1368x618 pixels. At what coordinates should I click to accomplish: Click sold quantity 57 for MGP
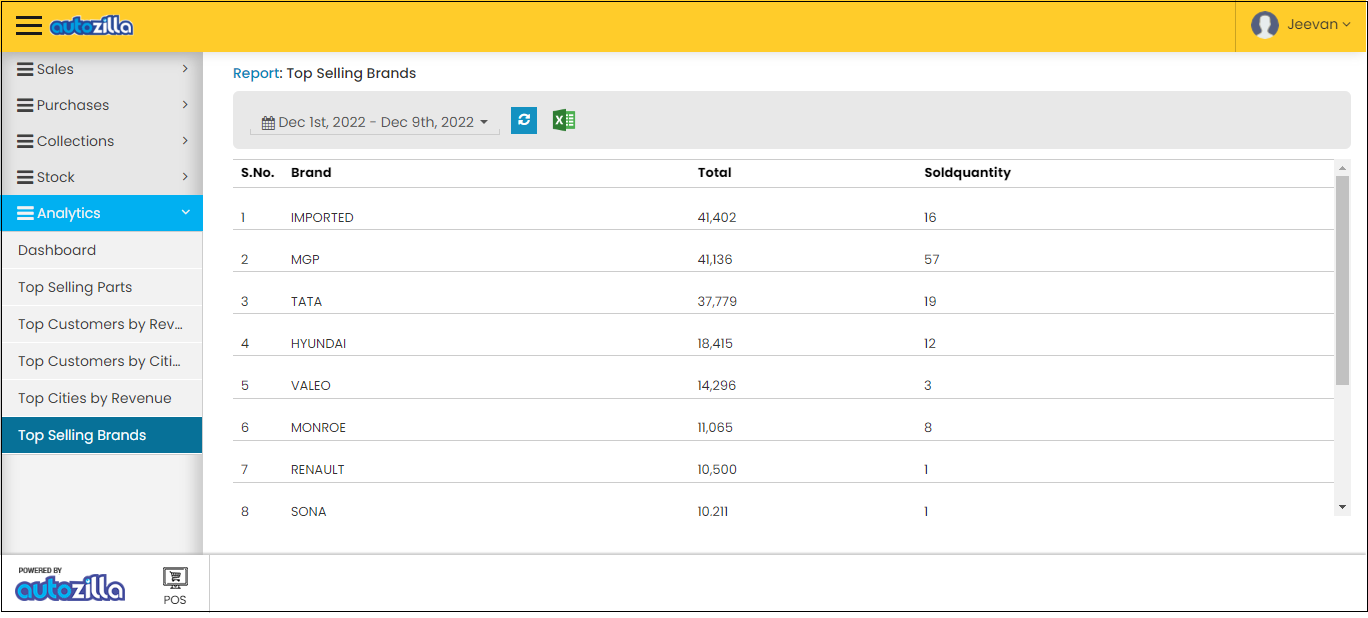click(x=932, y=259)
